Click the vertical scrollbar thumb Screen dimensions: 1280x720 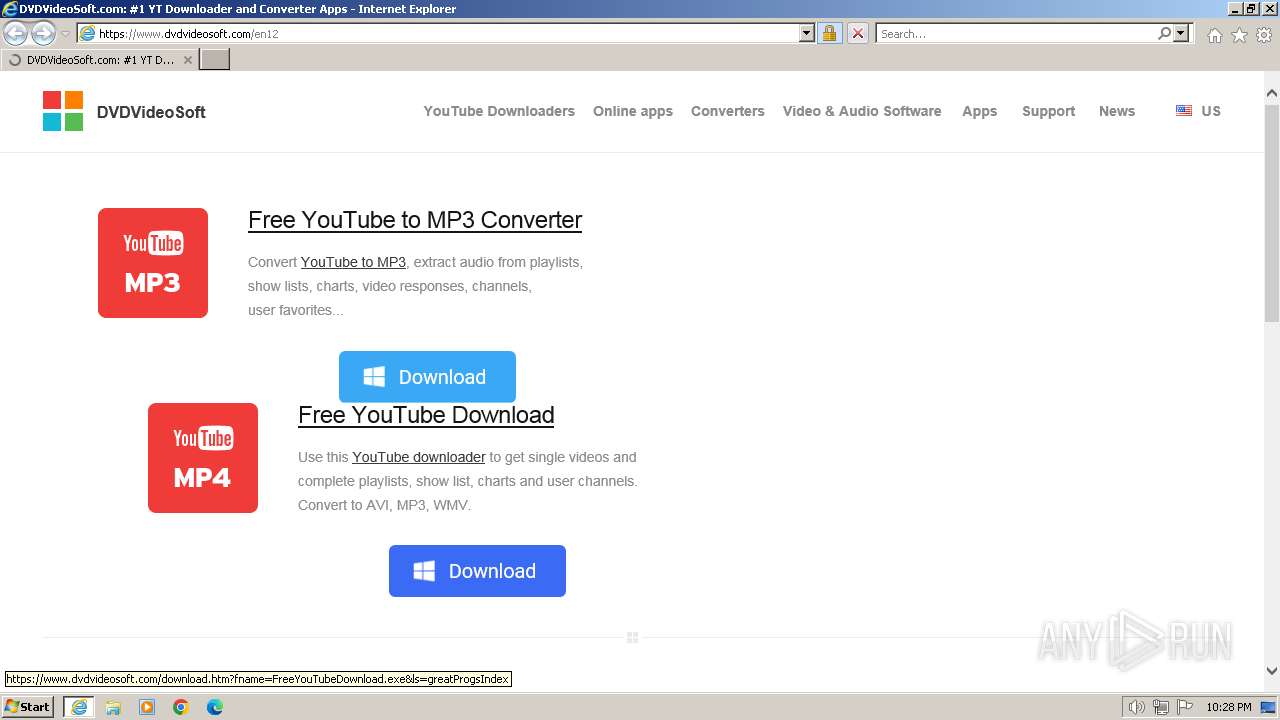[x=1272, y=212]
